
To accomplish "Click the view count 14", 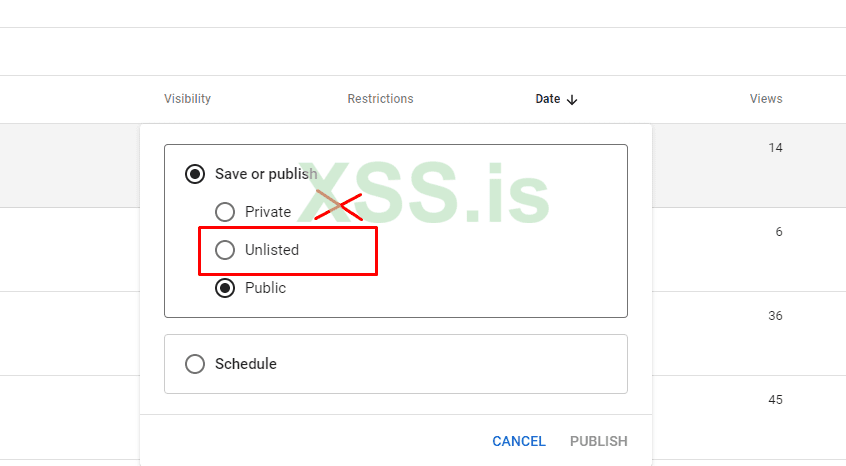I will pyautogui.click(x=776, y=148).
